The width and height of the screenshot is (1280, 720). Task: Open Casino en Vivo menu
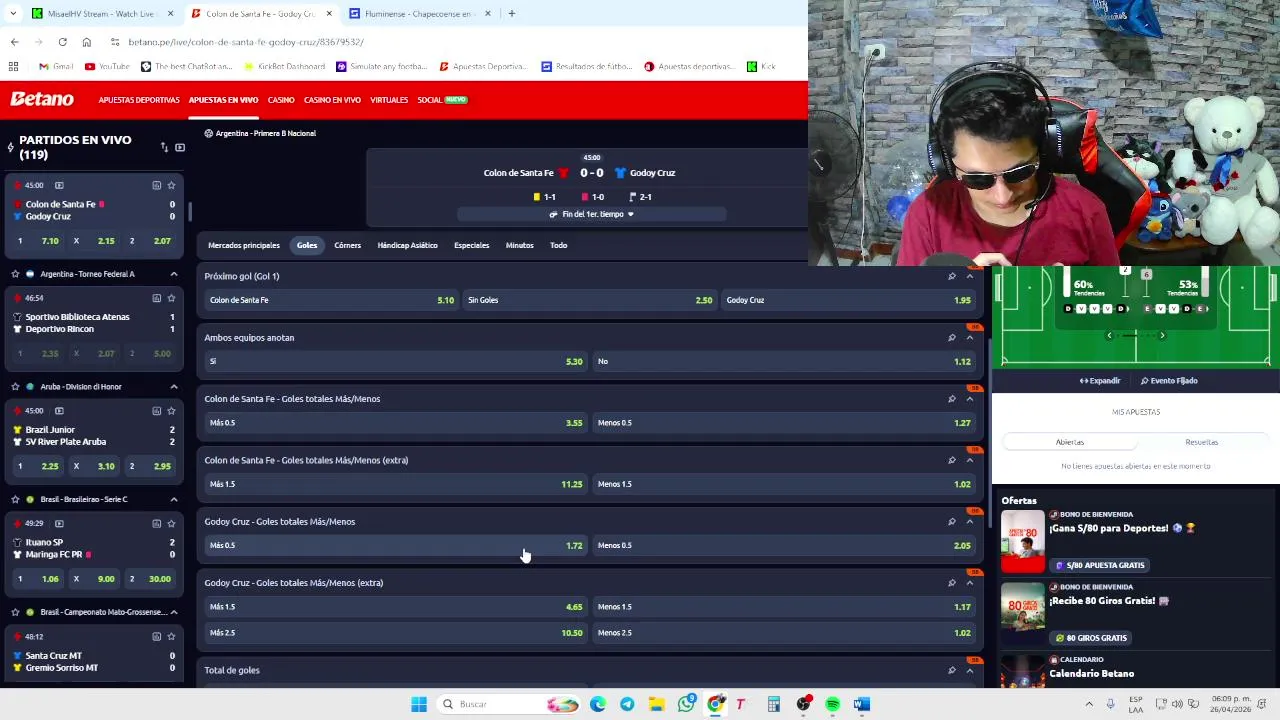click(332, 100)
